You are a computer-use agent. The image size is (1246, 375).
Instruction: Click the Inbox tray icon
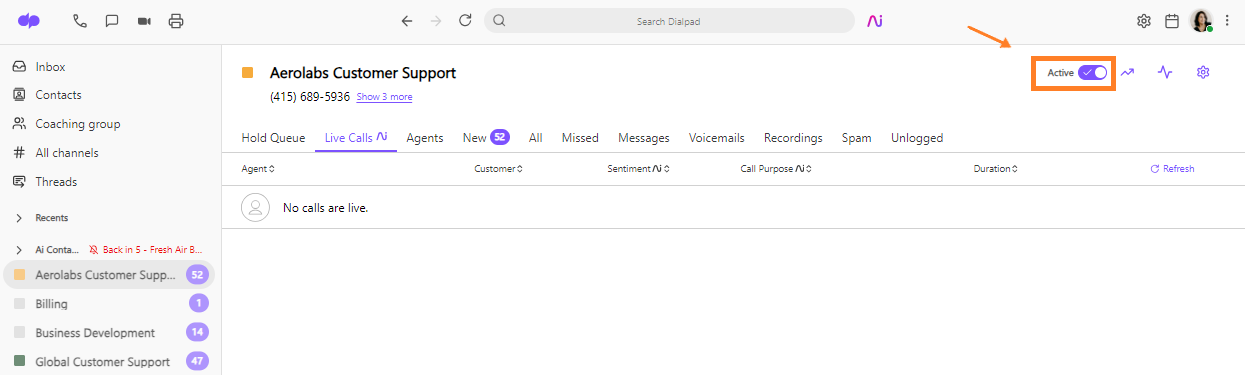pos(19,67)
